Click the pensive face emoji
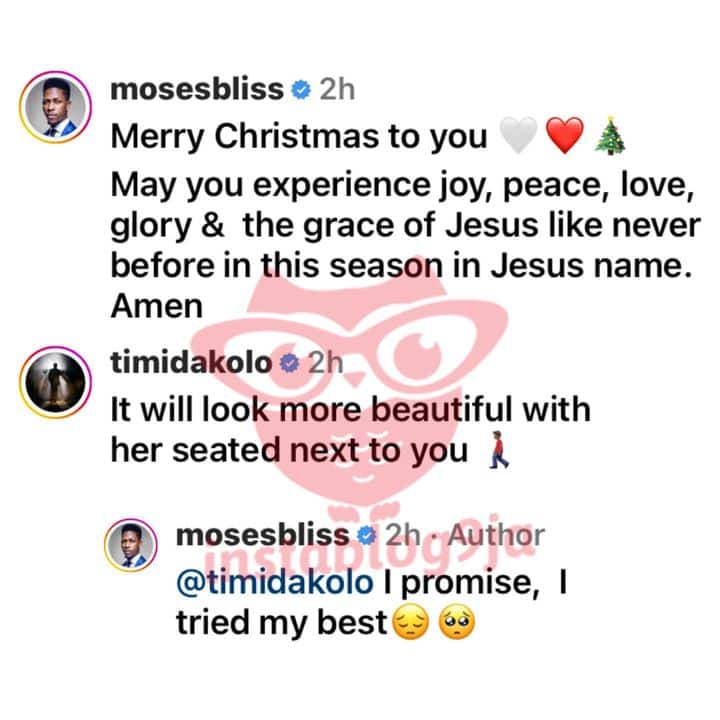The width and height of the screenshot is (720, 720). [412, 623]
